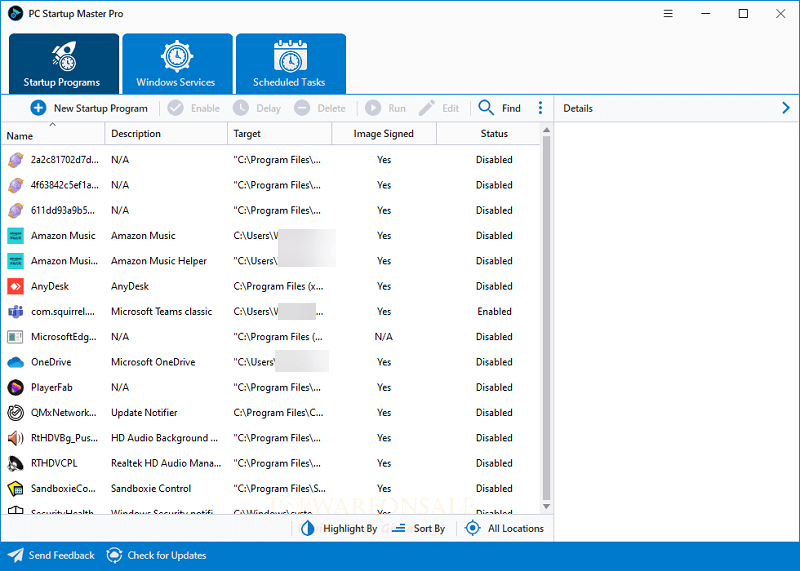The height and width of the screenshot is (571, 800).
Task: Click the Send Feedback paper plane icon
Action: click(16, 556)
